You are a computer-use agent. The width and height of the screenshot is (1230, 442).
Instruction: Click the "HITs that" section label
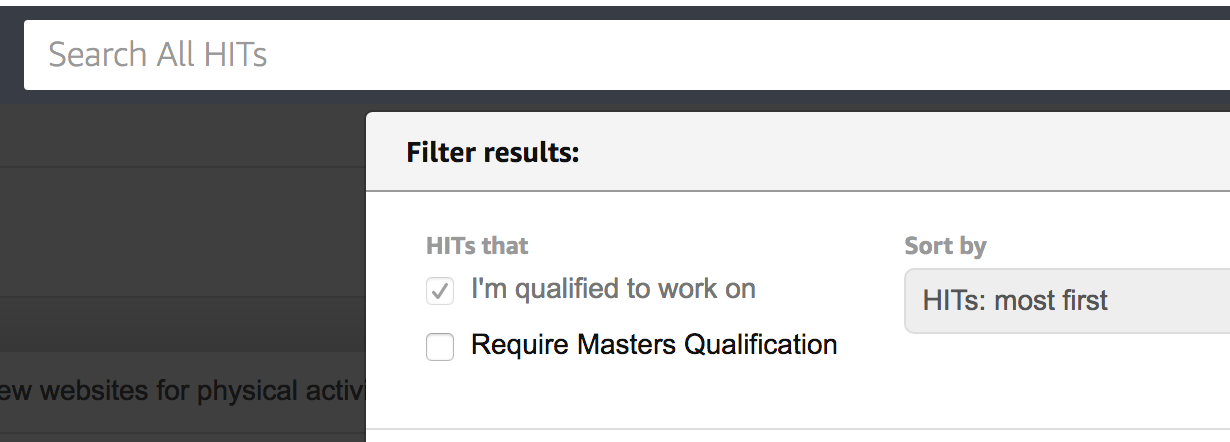pyautogui.click(x=477, y=245)
